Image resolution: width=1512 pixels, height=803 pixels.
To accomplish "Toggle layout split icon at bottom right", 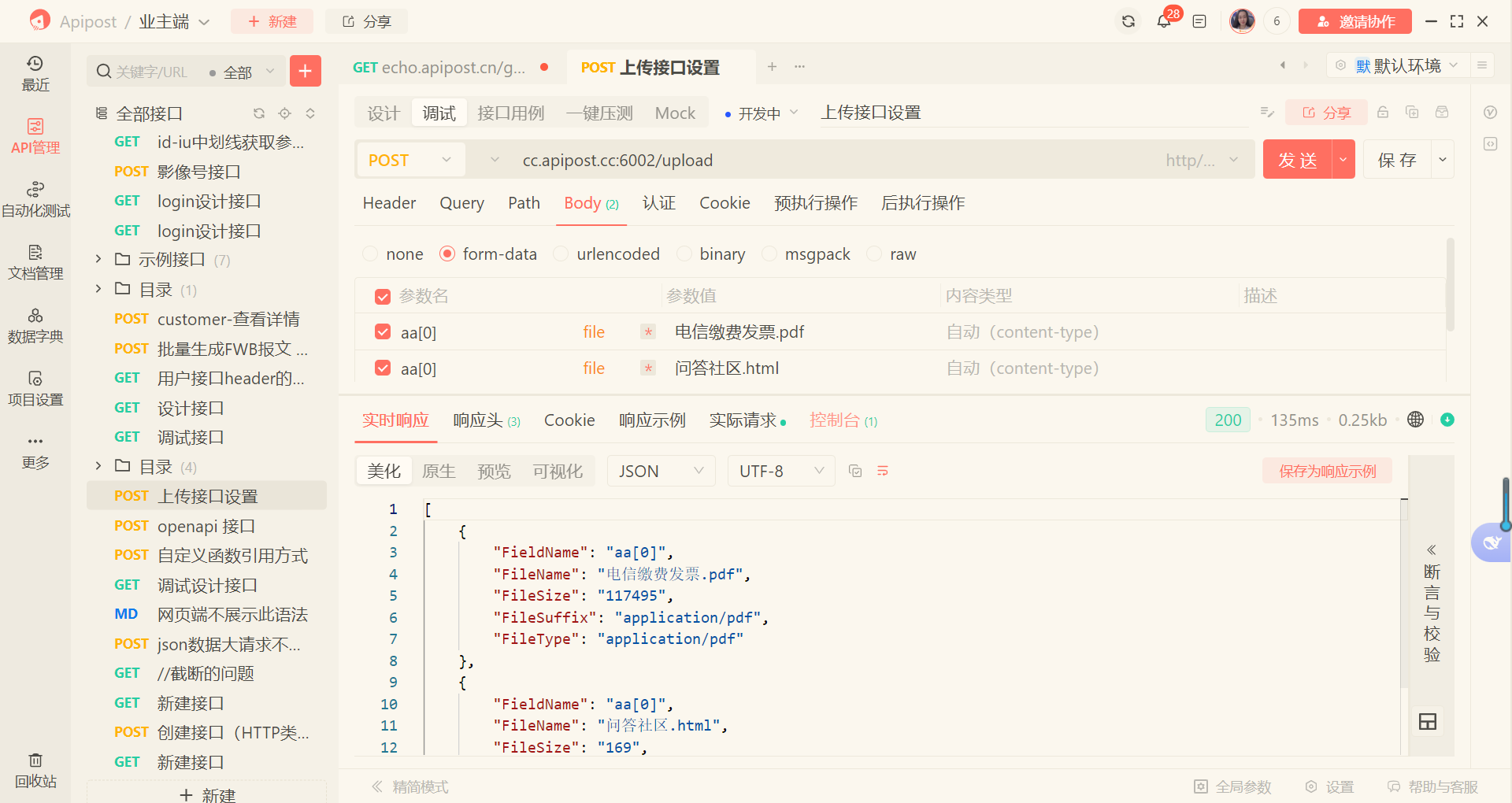I will coord(1428,721).
